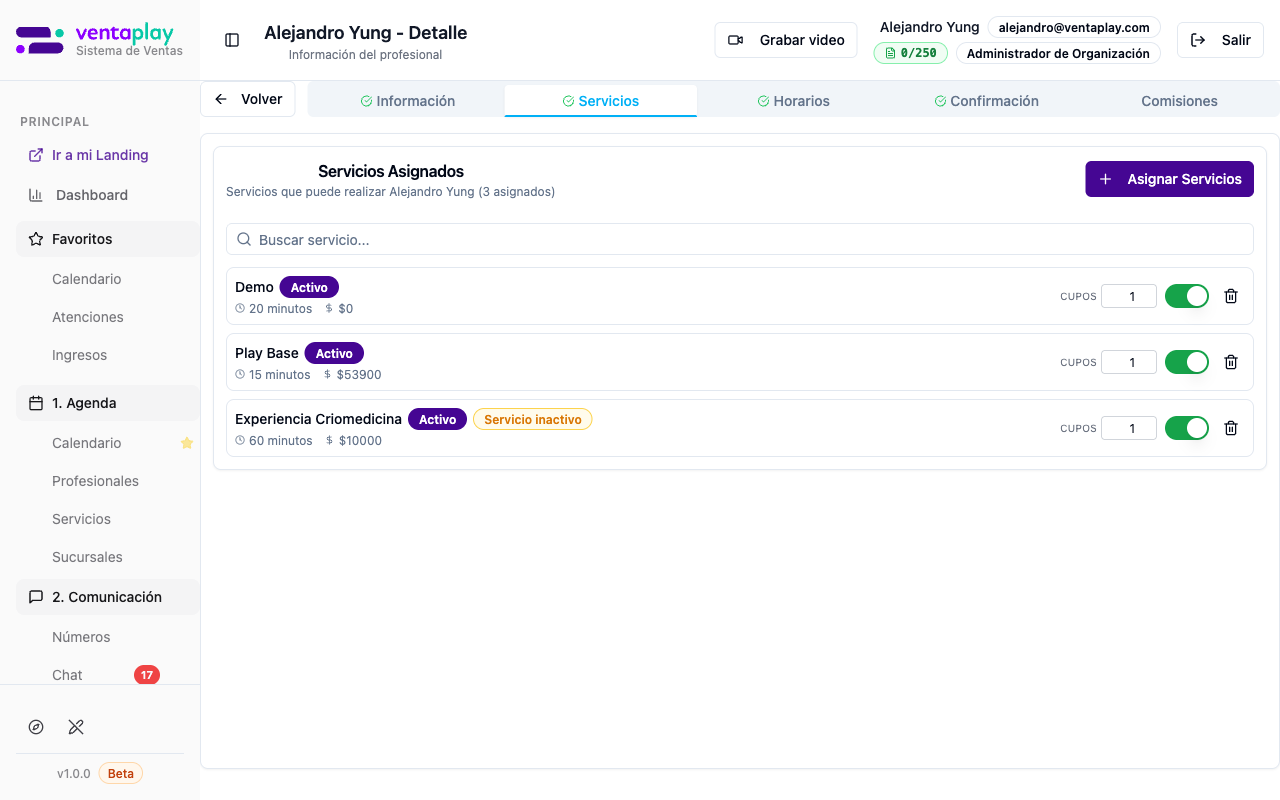This screenshot has width=1280, height=800.
Task: Click the star beside Calendario in Agenda
Action: click(186, 443)
